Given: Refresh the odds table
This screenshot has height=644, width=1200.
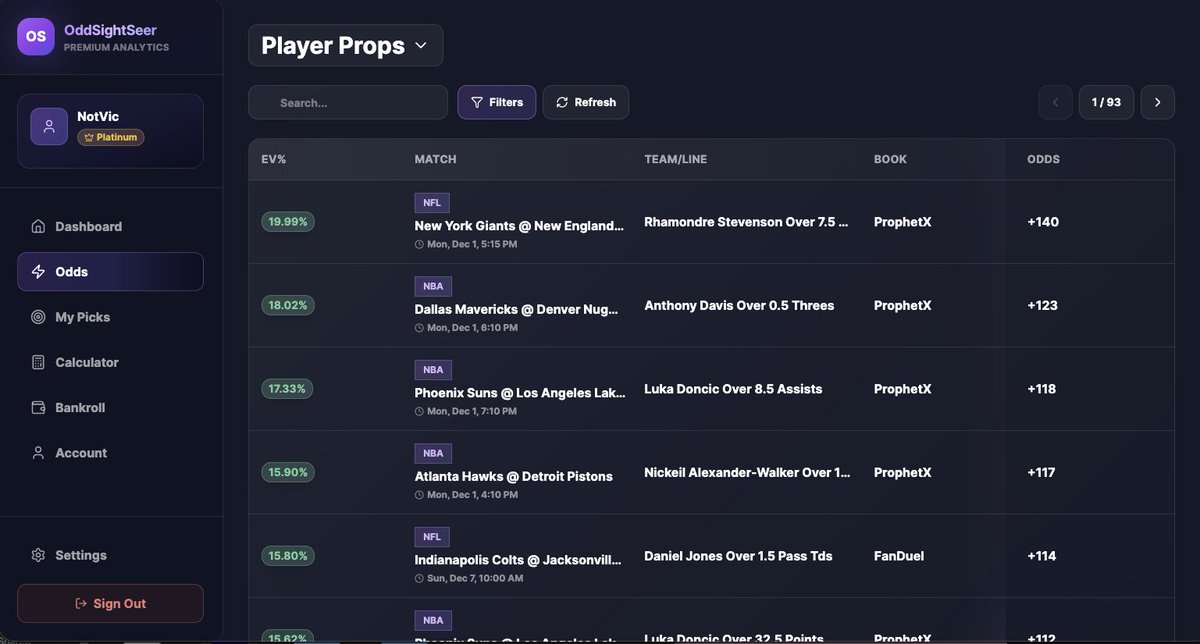Looking at the screenshot, I should point(586,102).
